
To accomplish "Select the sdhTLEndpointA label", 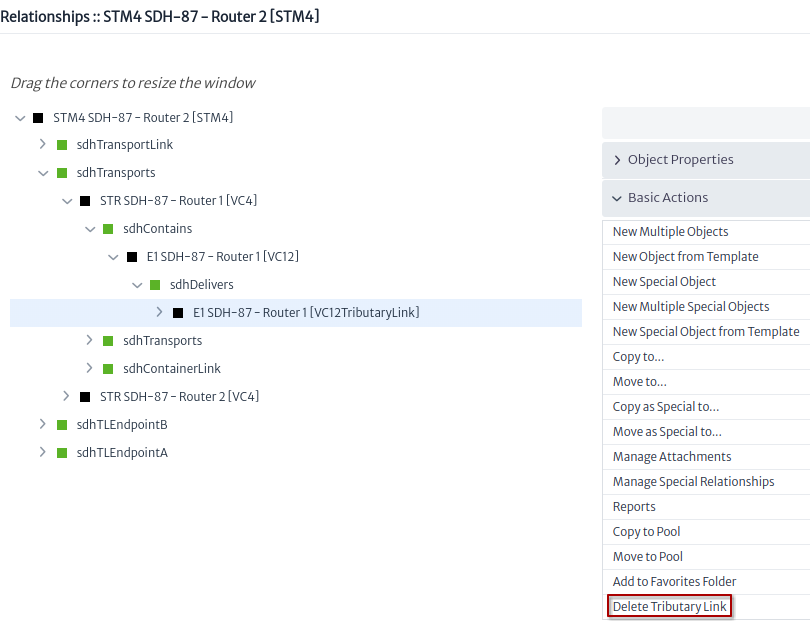I will click(122, 453).
